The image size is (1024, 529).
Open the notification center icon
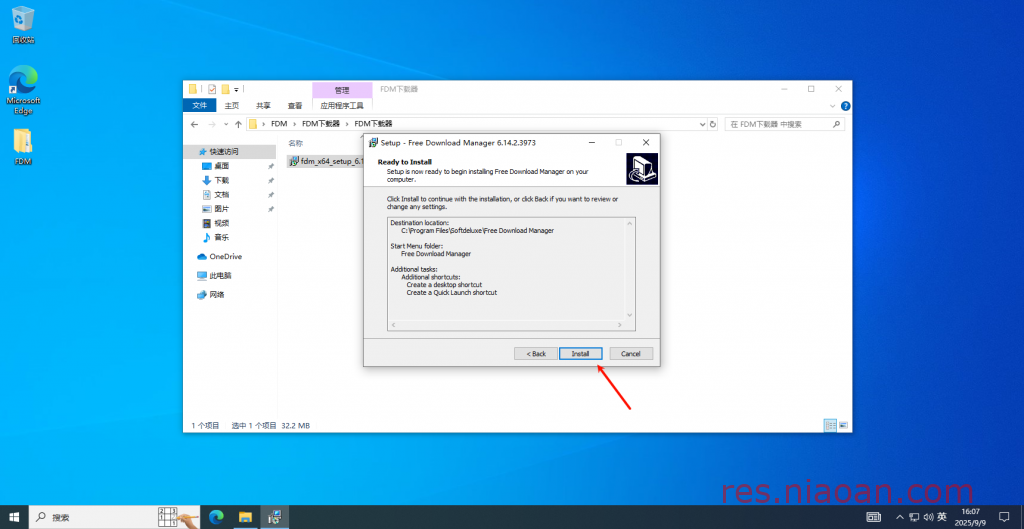point(1004,517)
